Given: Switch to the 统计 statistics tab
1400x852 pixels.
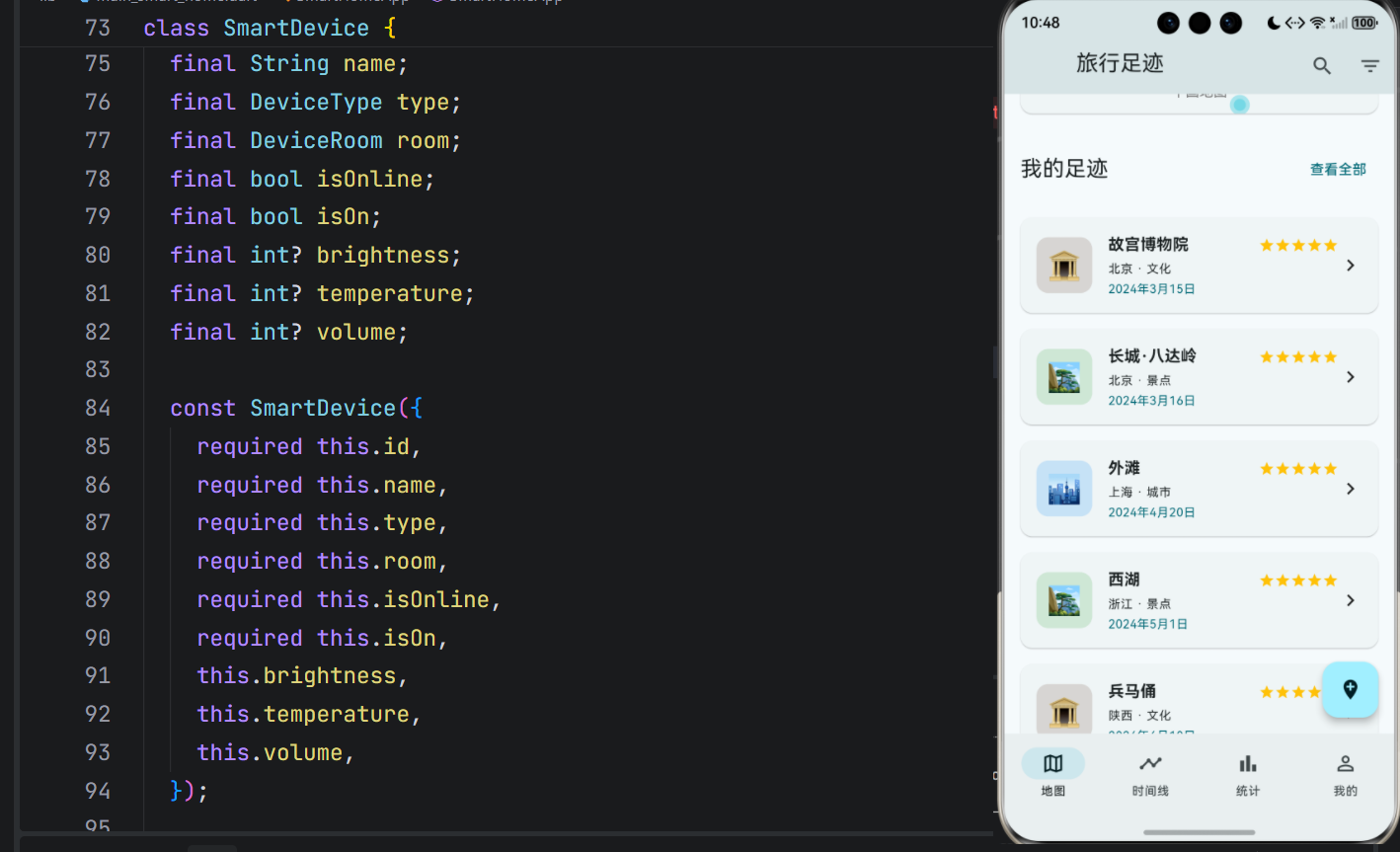Looking at the screenshot, I should coord(1248,773).
